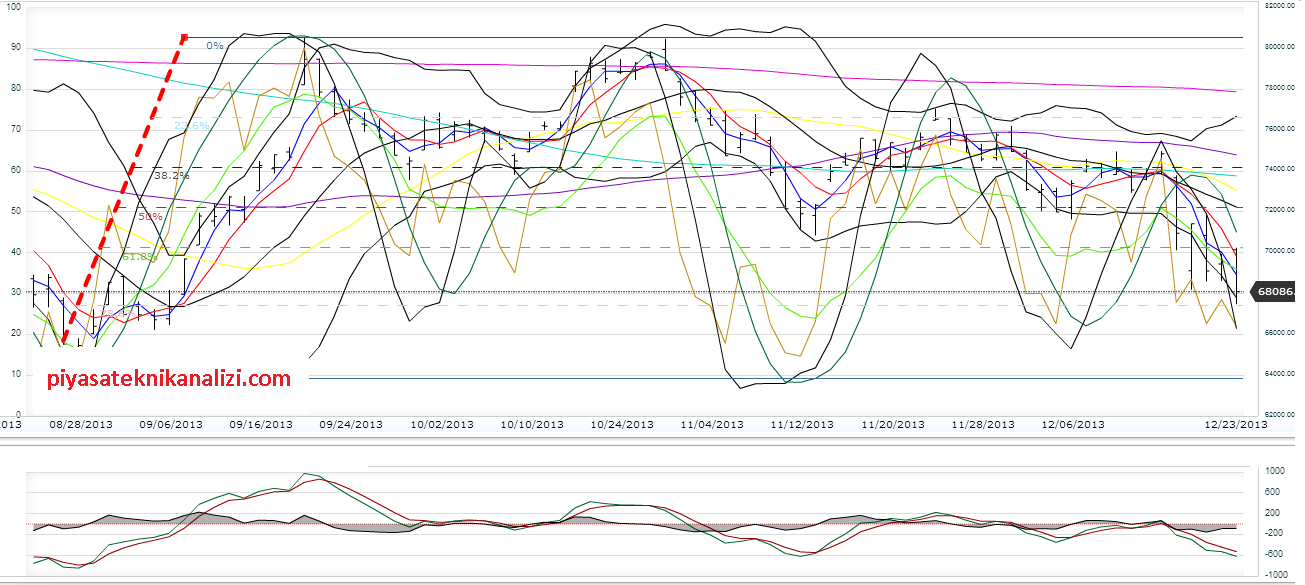This screenshot has height=585, width=1305.
Task: Select the red dashed trend line
Action: pos(125,190)
